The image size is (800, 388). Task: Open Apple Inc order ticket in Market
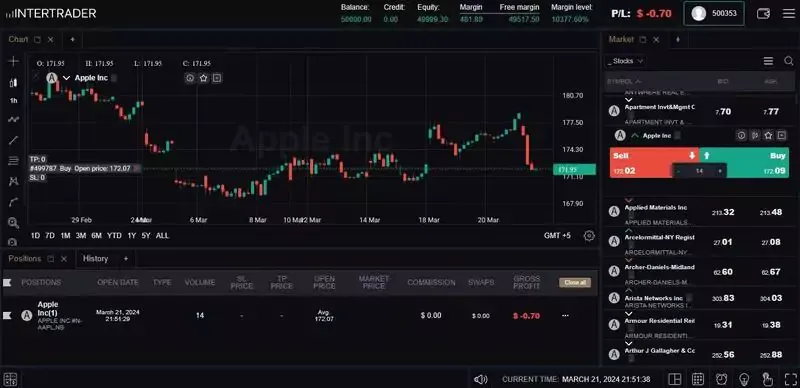[782, 136]
